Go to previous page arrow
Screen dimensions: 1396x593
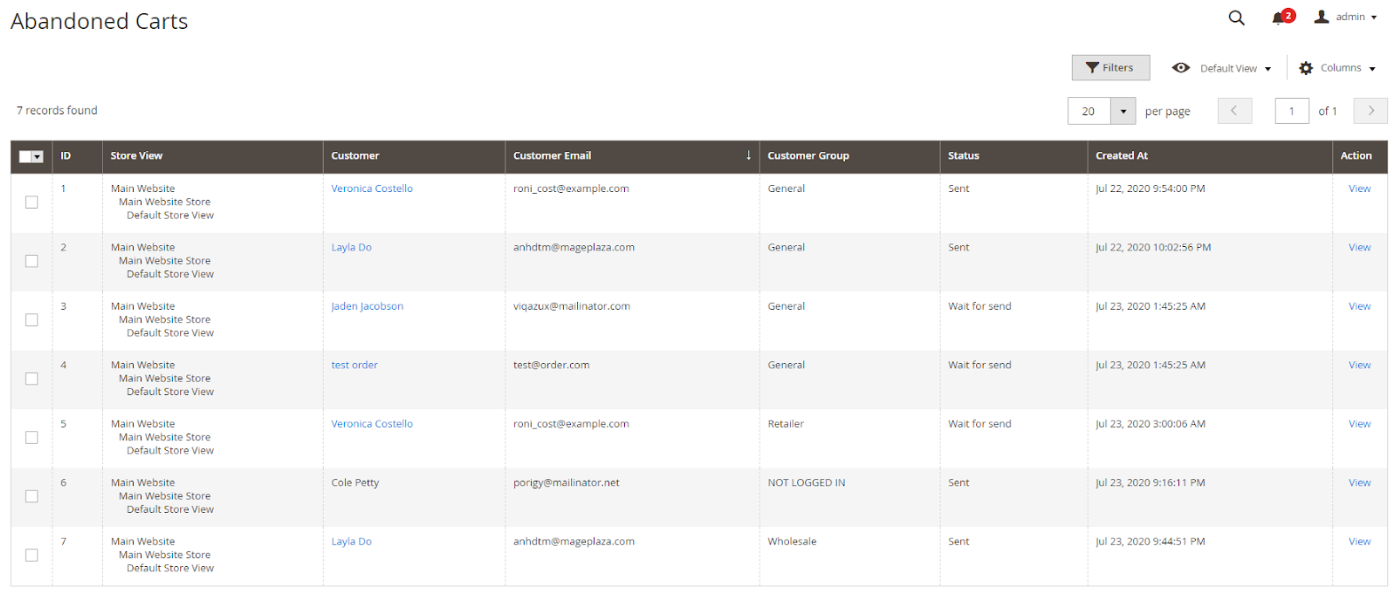[1234, 111]
